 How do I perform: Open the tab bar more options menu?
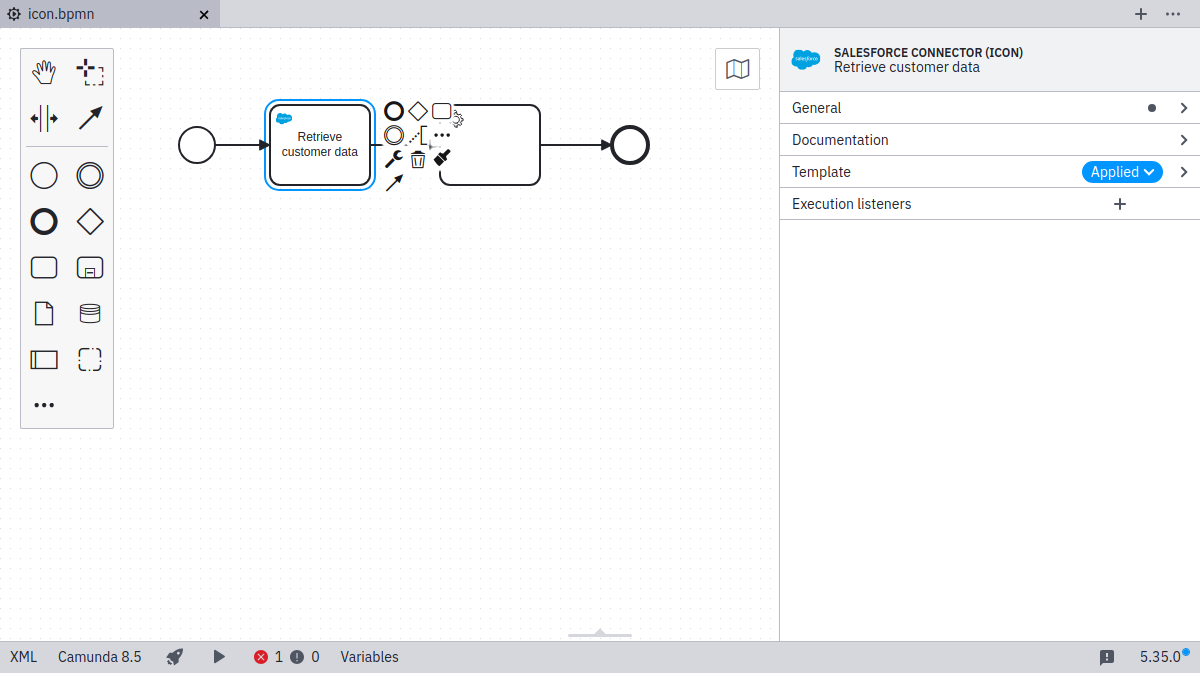pos(1173,14)
